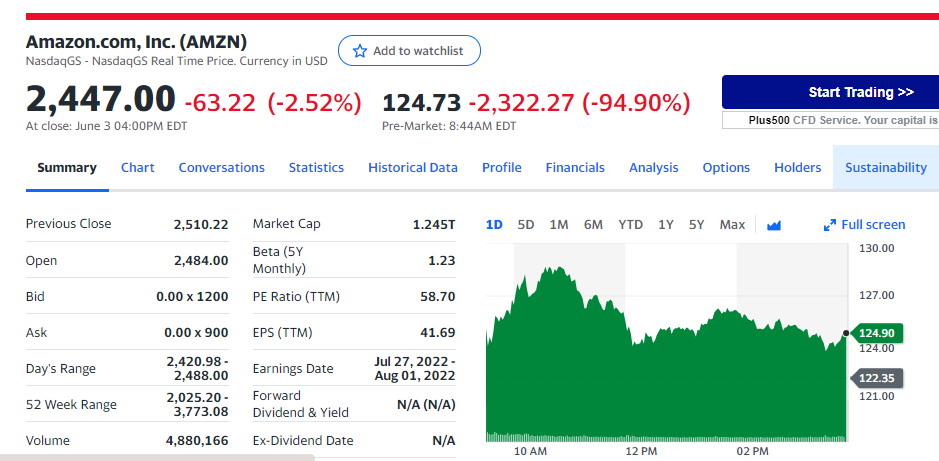The height and width of the screenshot is (461, 939).
Task: Open the Conversations tab
Action: (x=222, y=168)
